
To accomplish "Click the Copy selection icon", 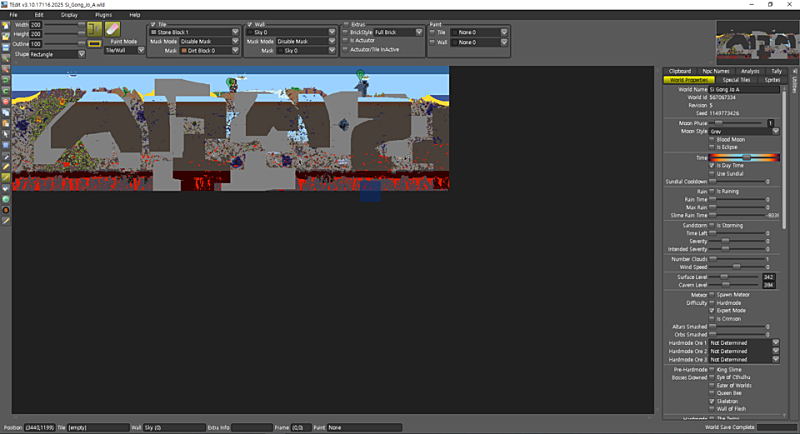I will (x=6, y=113).
